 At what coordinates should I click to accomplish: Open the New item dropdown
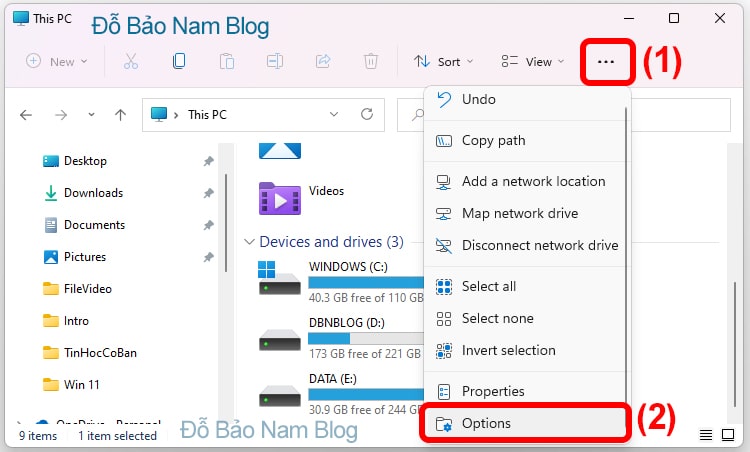[56, 62]
